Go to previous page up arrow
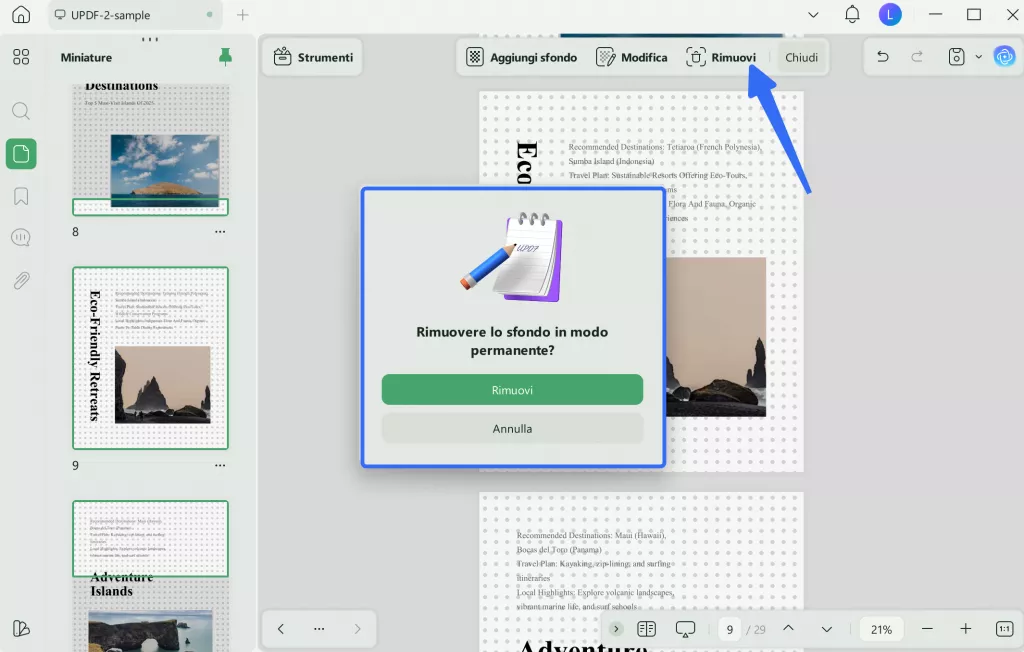 tap(788, 628)
